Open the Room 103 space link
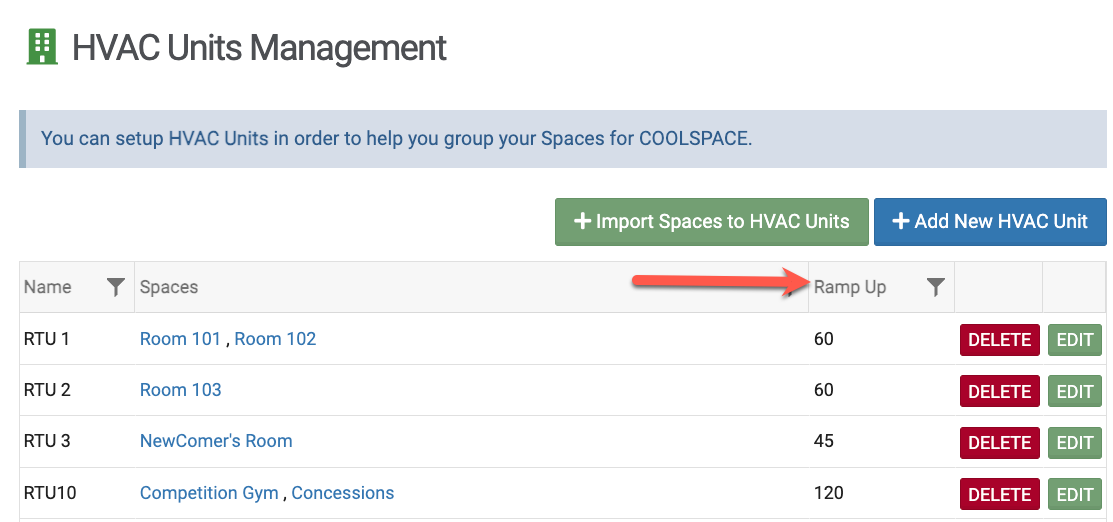This screenshot has height=522, width=1113. (181, 390)
